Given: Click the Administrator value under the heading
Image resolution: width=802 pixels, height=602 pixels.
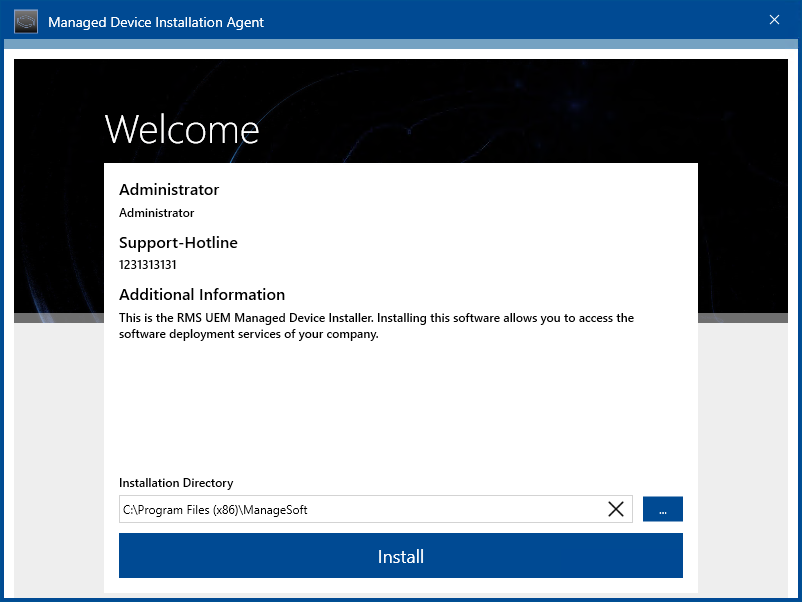Looking at the screenshot, I should click(x=156, y=213).
